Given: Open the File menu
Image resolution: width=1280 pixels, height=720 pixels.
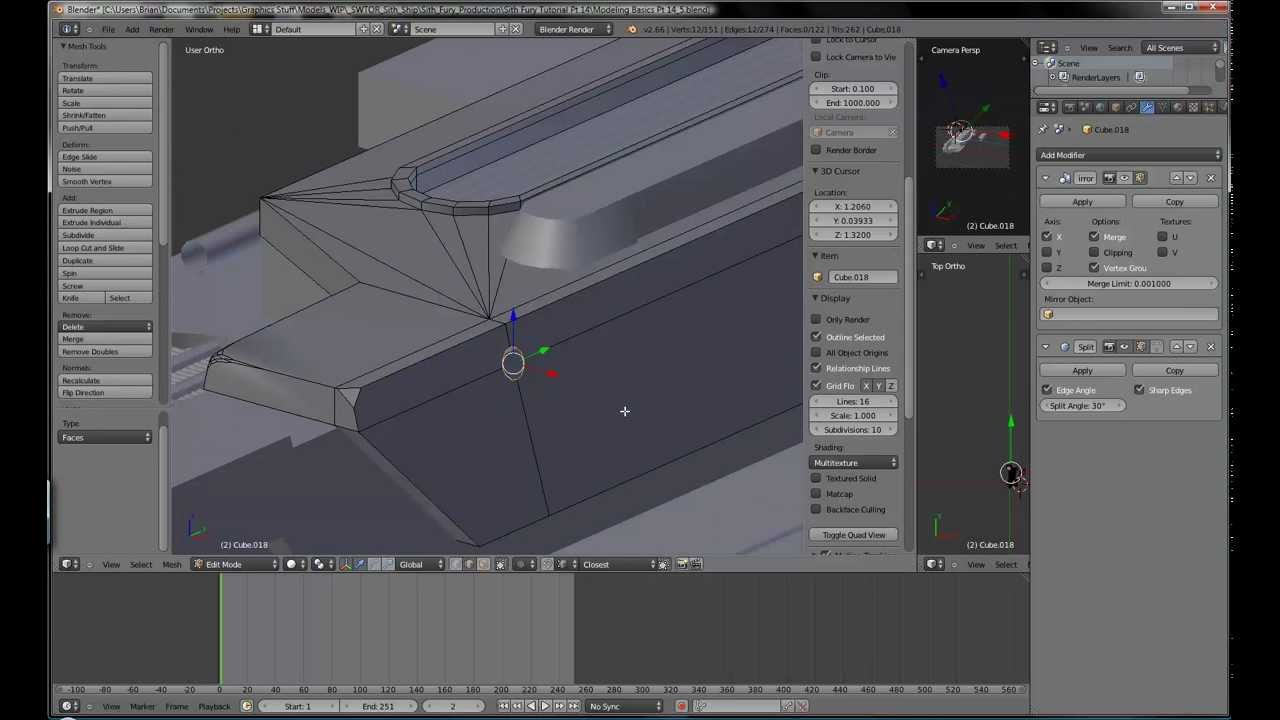Looking at the screenshot, I should 108,29.
